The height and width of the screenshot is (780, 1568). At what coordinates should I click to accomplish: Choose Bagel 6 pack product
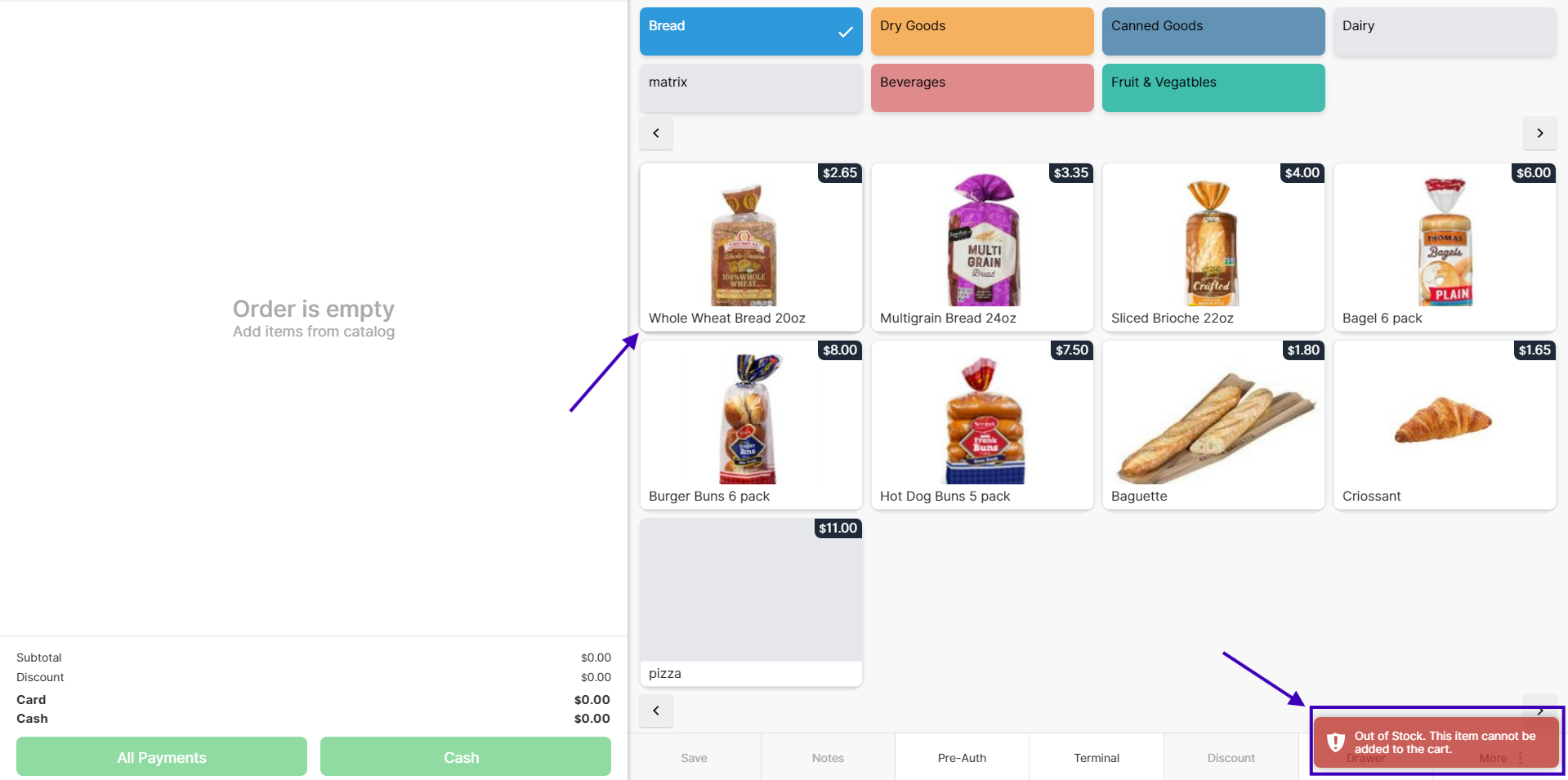(x=1444, y=247)
